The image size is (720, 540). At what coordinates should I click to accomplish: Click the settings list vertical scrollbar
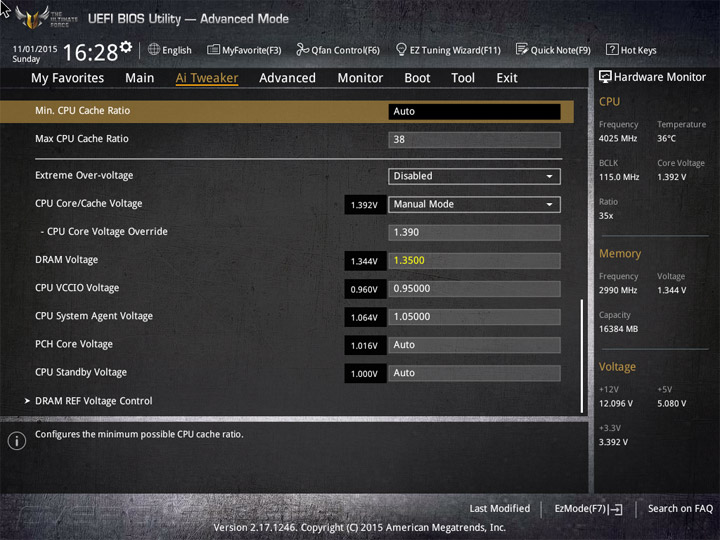[x=582, y=356]
